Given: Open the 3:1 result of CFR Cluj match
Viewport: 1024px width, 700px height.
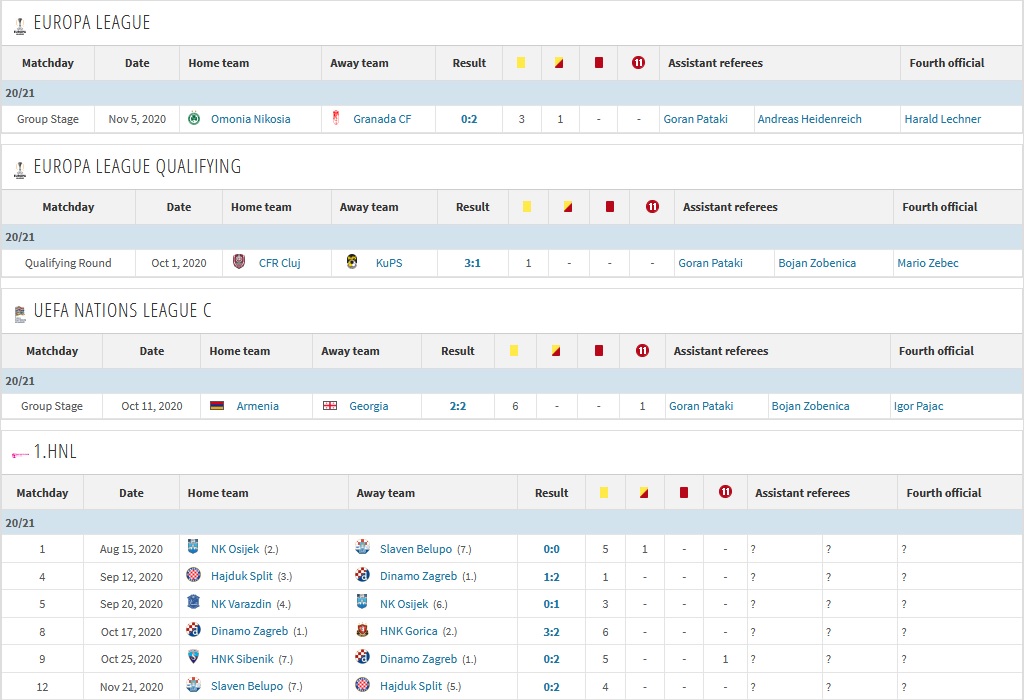Looking at the screenshot, I should [472, 263].
